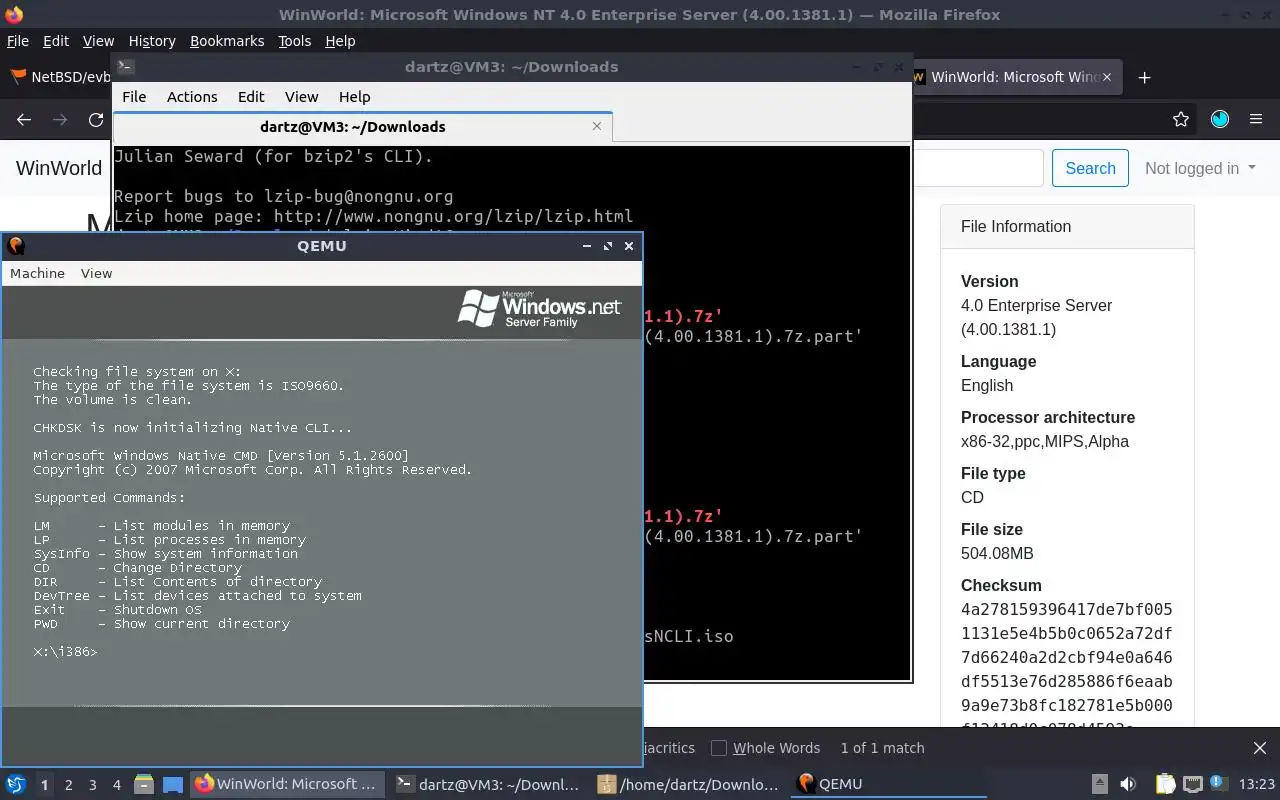Viewport: 1280px width, 800px height.
Task: Switch to the terminal taskbar entry
Action: click(487, 784)
